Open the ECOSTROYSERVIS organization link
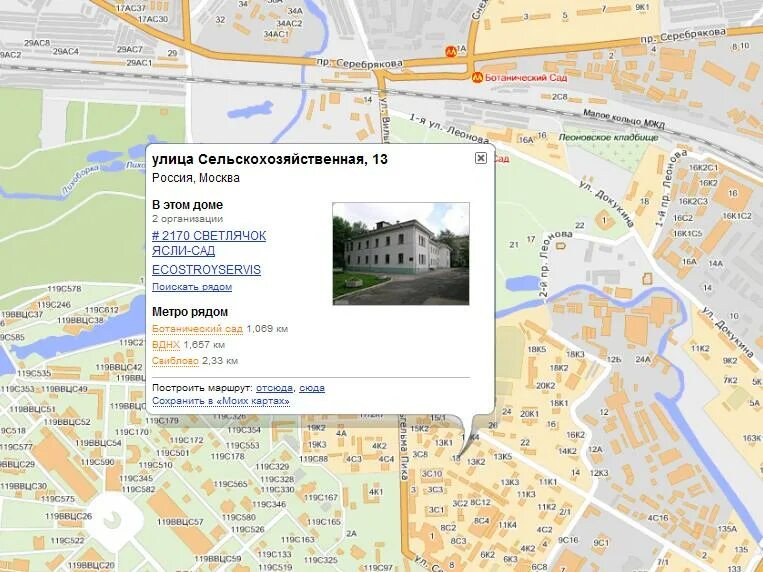 tap(206, 270)
